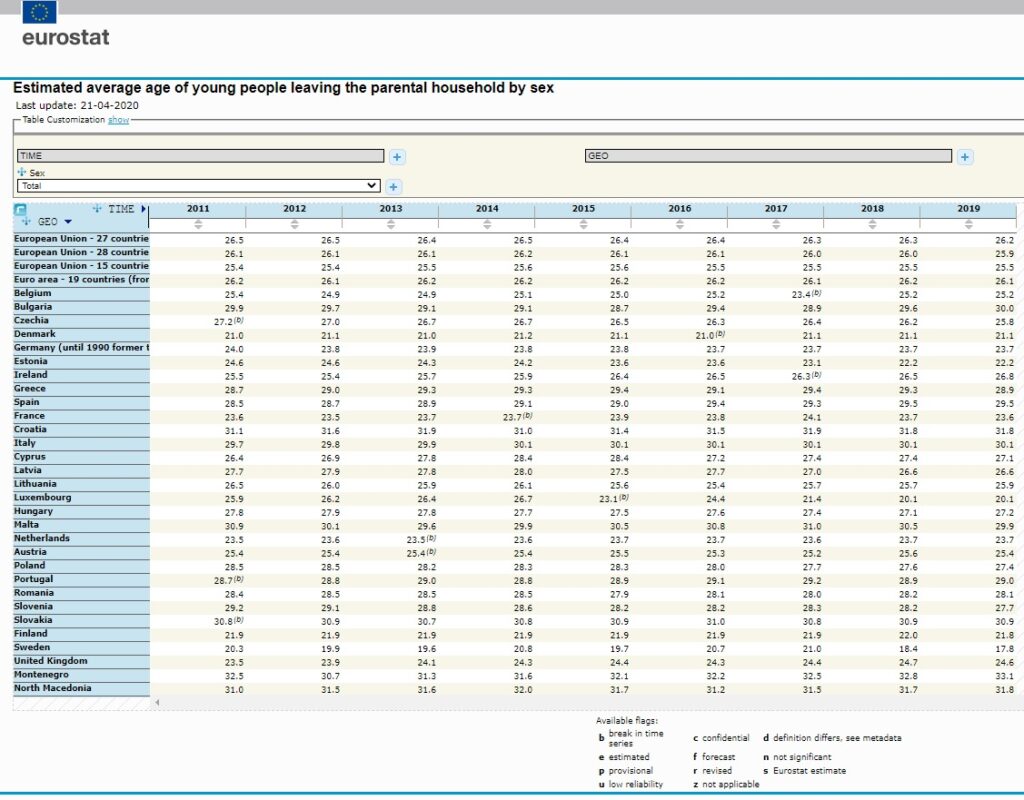Click the plus icon next to Sex dropdown
Viewport: 1024px width, 800px height.
[x=394, y=186]
